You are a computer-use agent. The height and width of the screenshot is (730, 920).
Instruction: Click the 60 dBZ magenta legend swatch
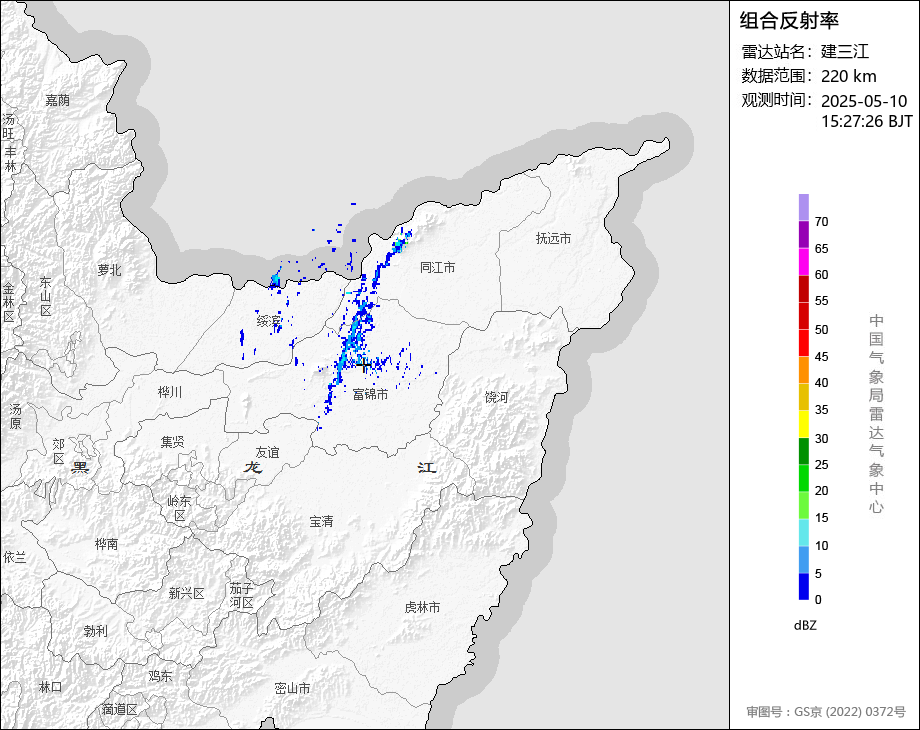[x=804, y=261]
